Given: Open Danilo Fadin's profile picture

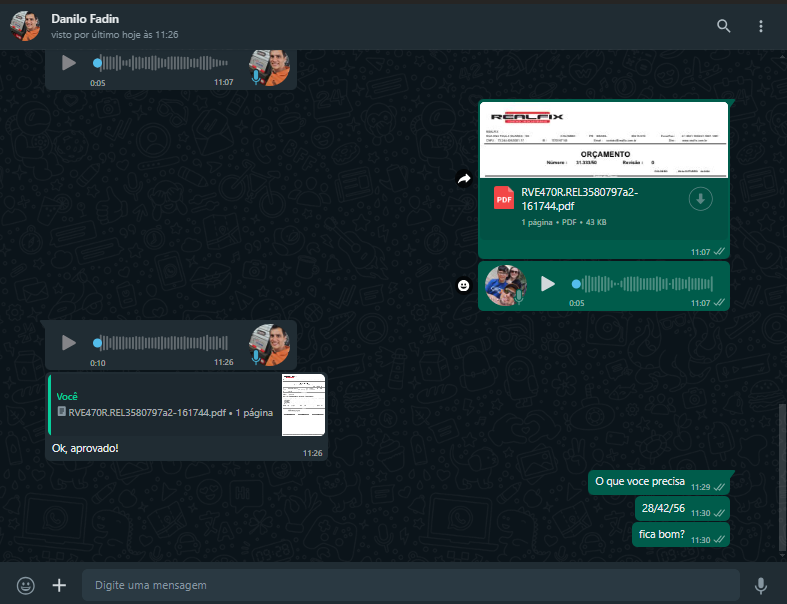Looking at the screenshot, I should pos(25,26).
